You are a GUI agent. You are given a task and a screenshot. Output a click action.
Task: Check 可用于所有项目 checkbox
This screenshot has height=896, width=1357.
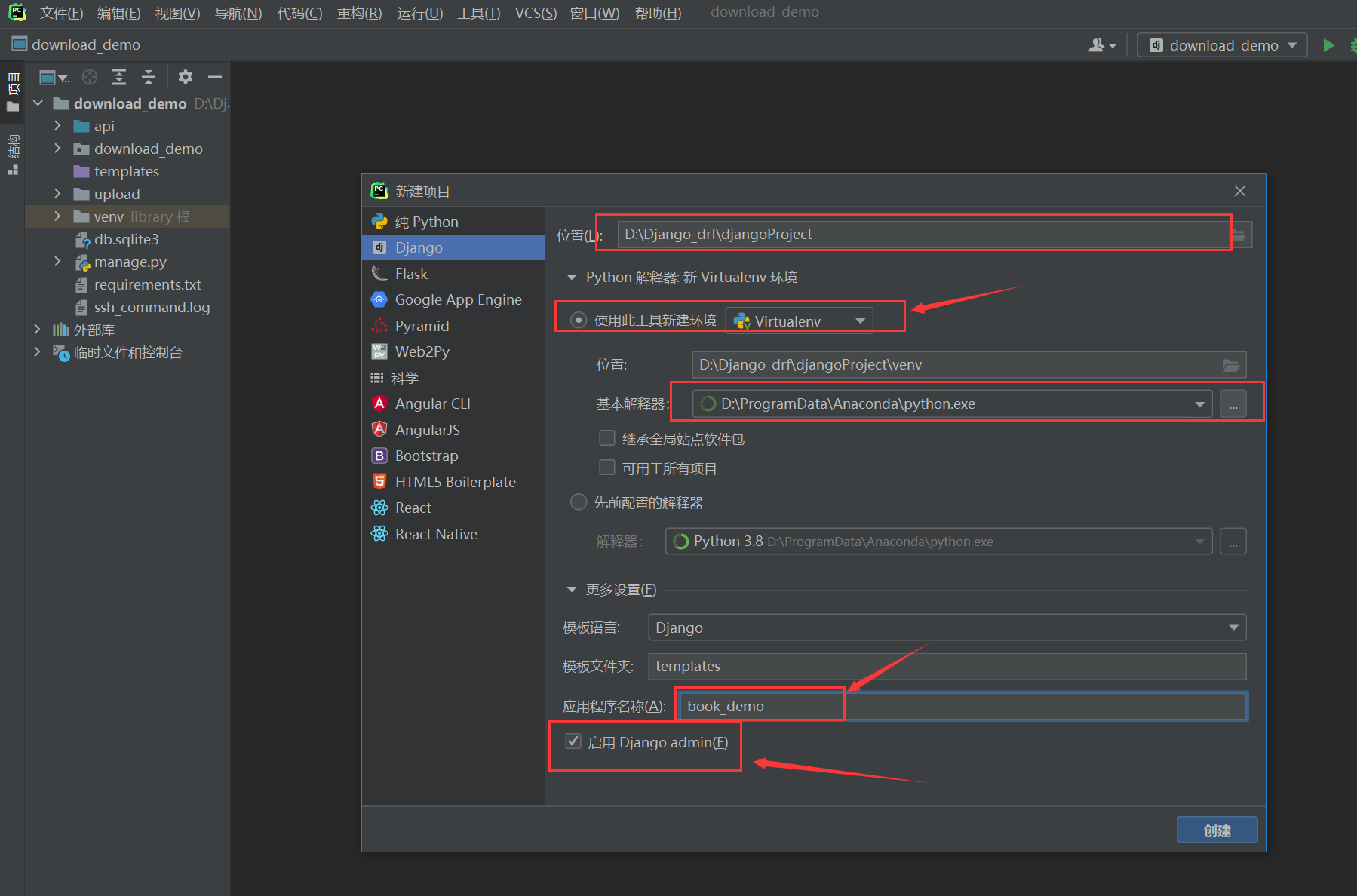[607, 468]
